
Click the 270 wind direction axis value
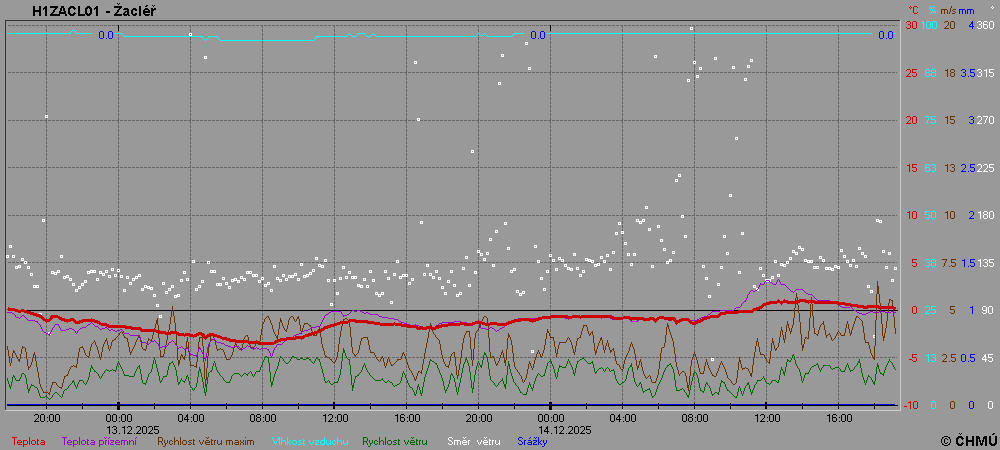click(985, 120)
